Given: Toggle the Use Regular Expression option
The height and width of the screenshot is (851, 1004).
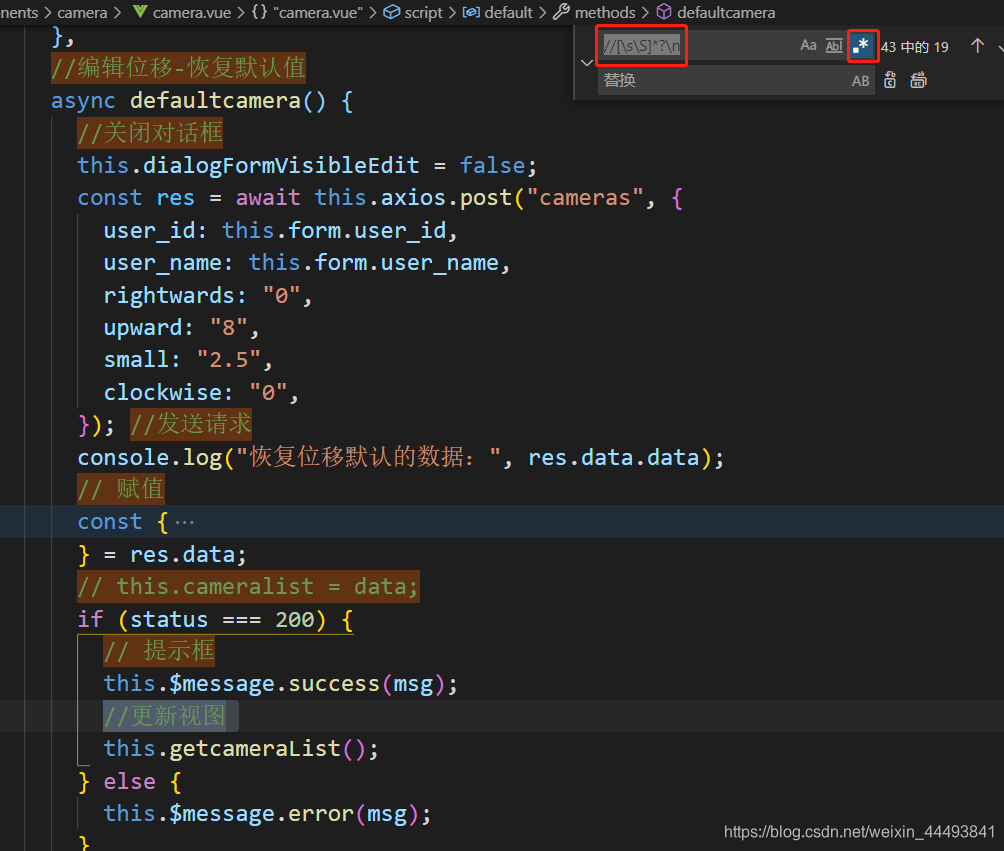Looking at the screenshot, I should tap(862, 45).
